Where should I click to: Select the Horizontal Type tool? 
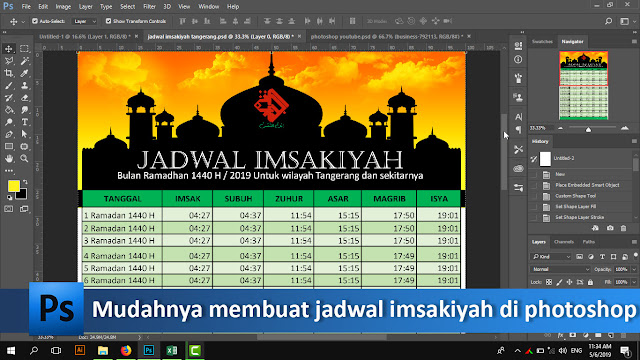pyautogui.click(x=24, y=122)
